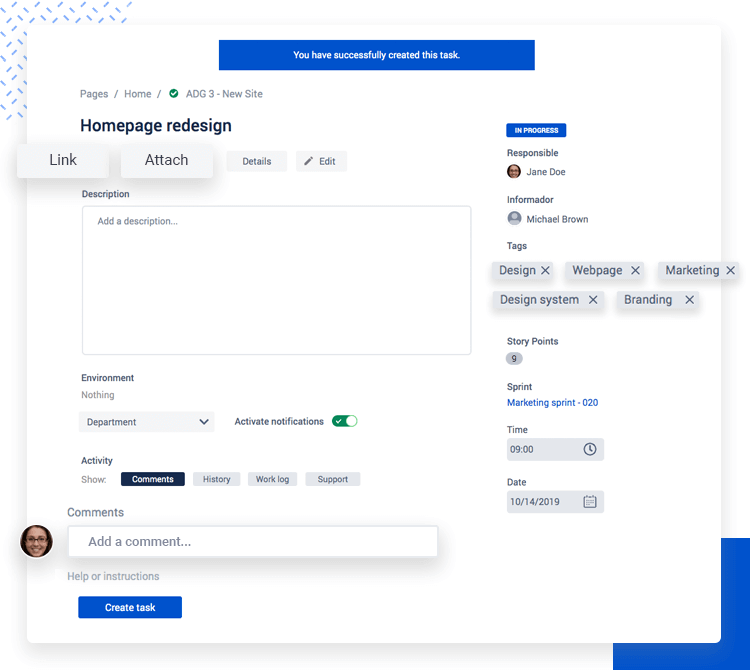The image size is (750, 670).
Task: Click the user avatar beside comment box
Action: (x=36, y=541)
